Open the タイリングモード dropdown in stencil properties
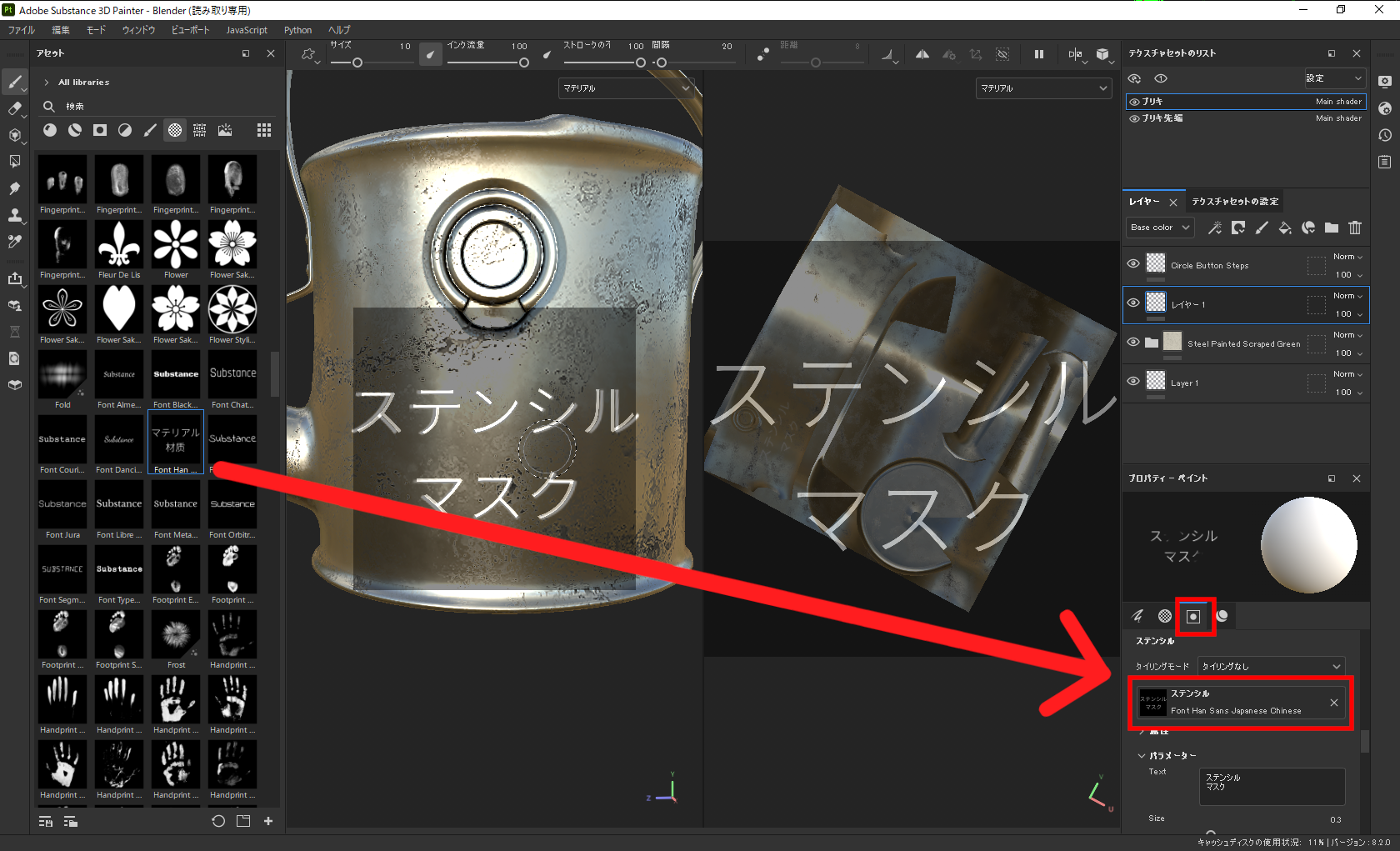This screenshot has width=1400, height=851. pos(1270,665)
